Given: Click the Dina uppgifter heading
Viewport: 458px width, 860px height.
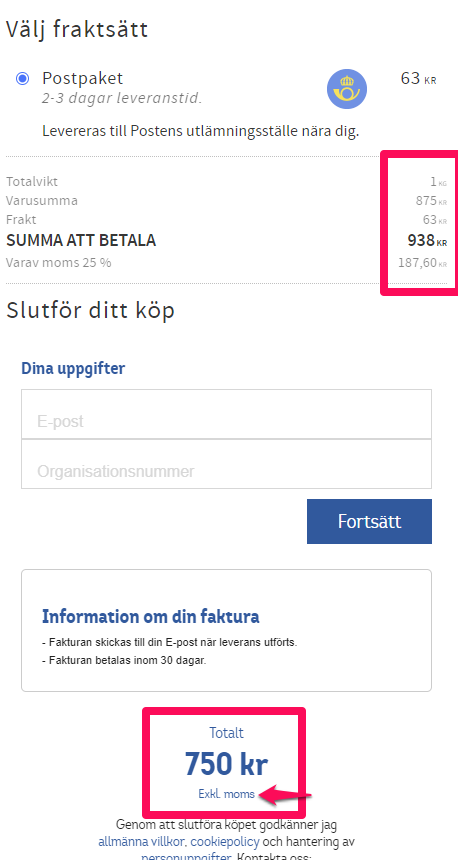Looking at the screenshot, I should click(73, 368).
